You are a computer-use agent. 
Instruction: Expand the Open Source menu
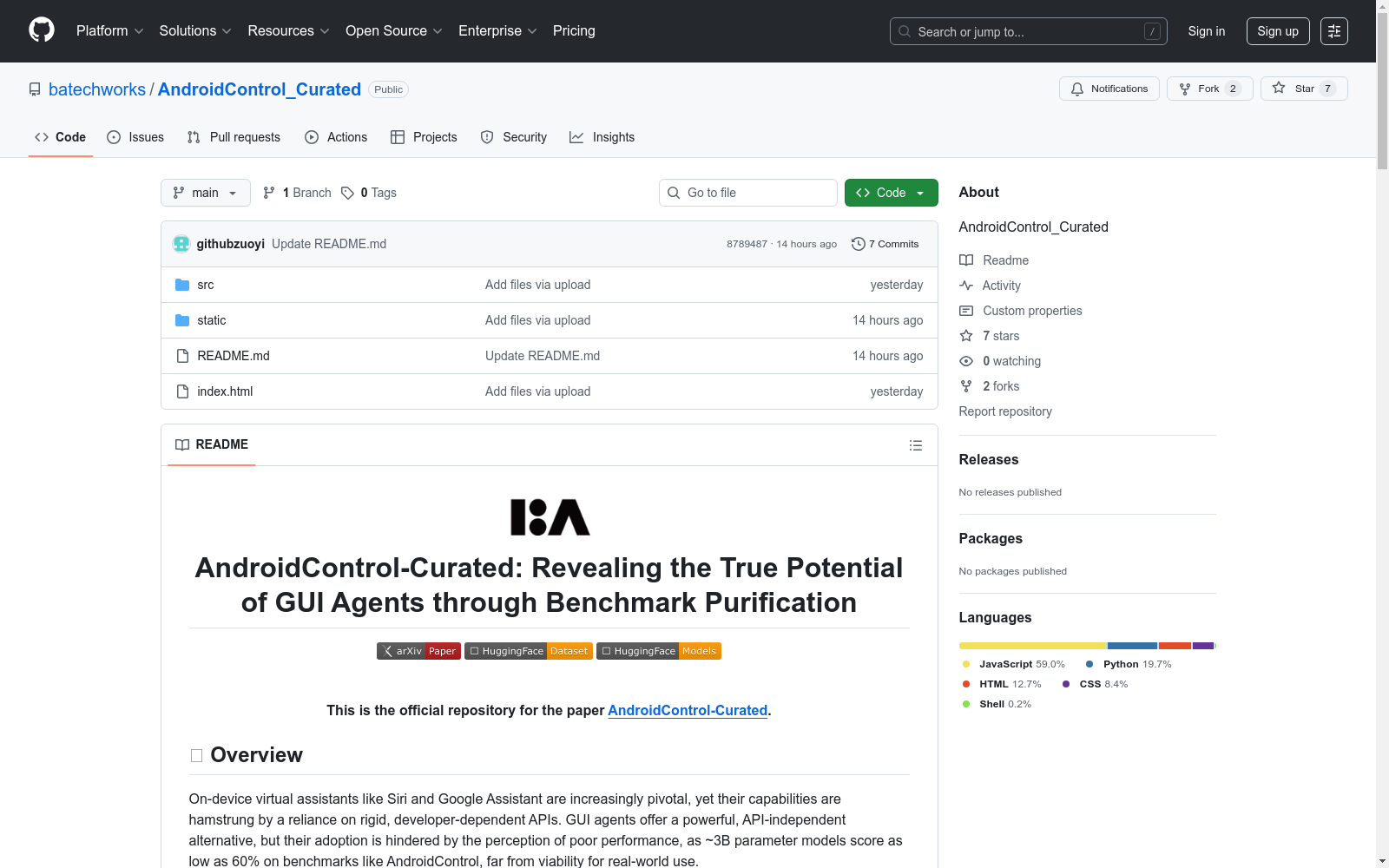tap(394, 31)
